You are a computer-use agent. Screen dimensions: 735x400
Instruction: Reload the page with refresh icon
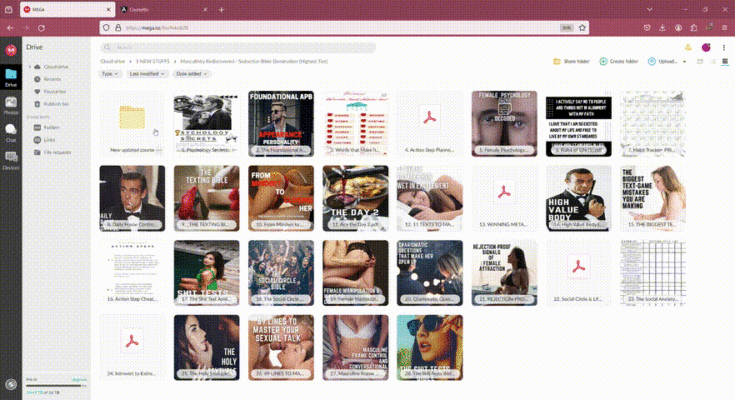pos(42,28)
